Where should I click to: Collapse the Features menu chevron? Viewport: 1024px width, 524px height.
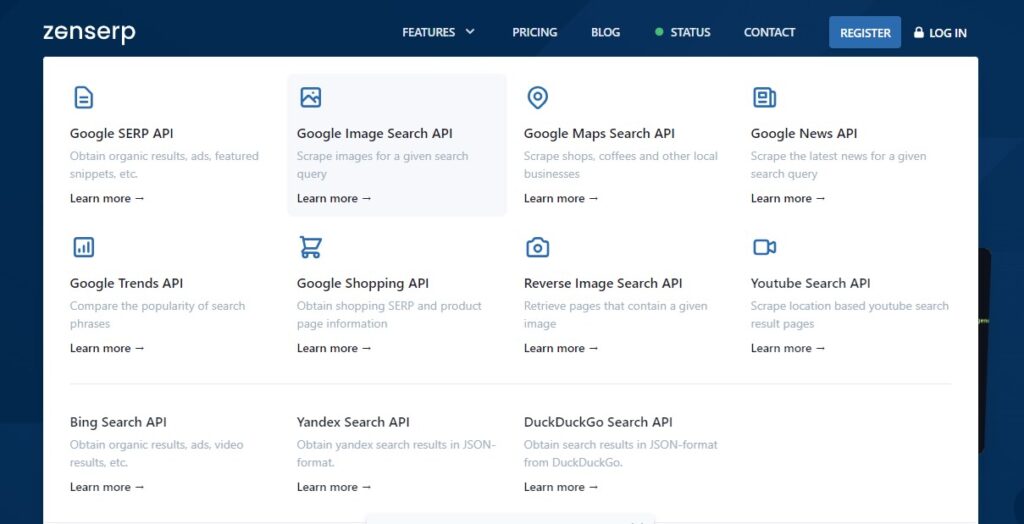click(x=470, y=31)
